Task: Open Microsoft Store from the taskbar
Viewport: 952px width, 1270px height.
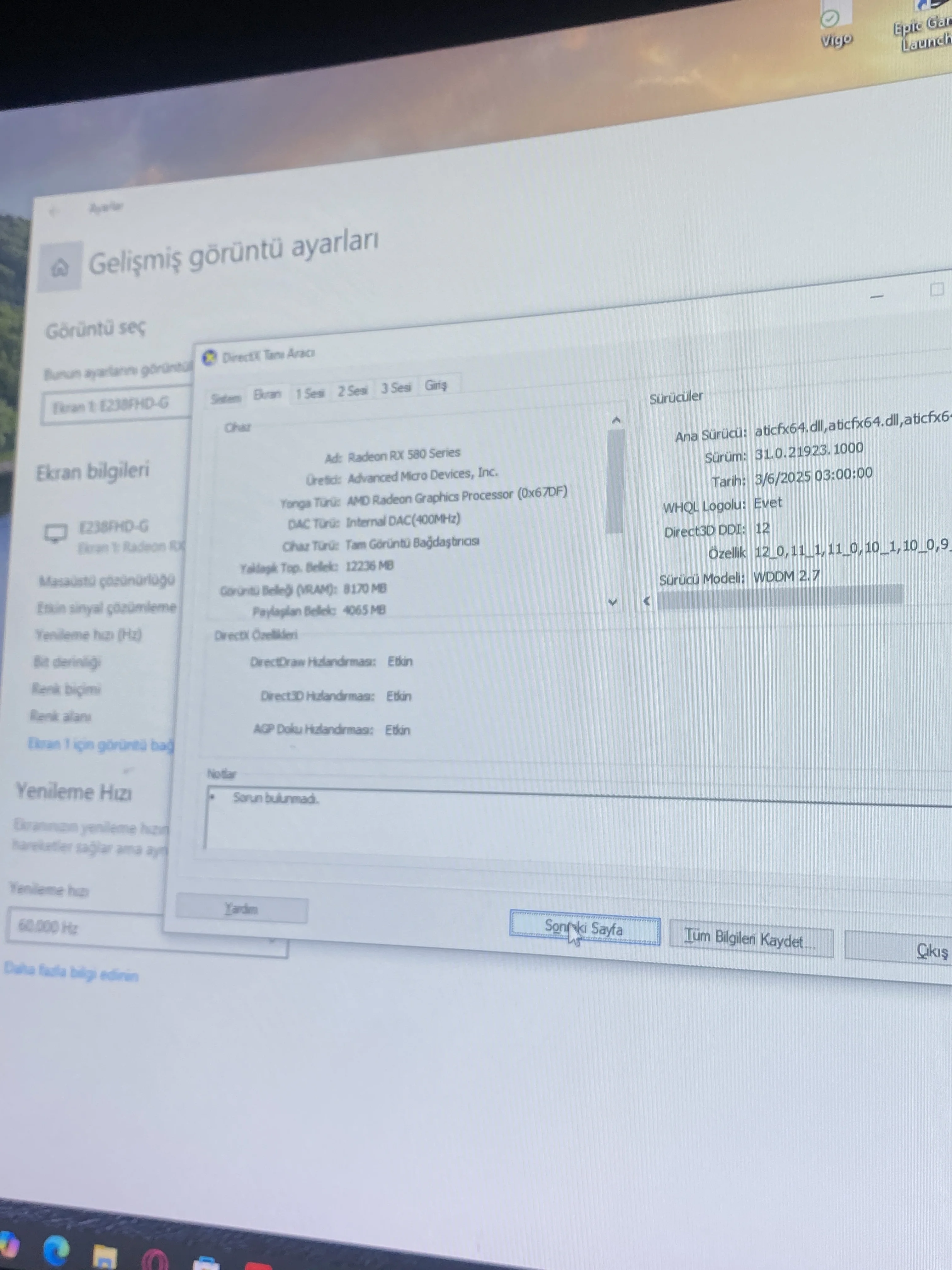Action: (206, 1263)
